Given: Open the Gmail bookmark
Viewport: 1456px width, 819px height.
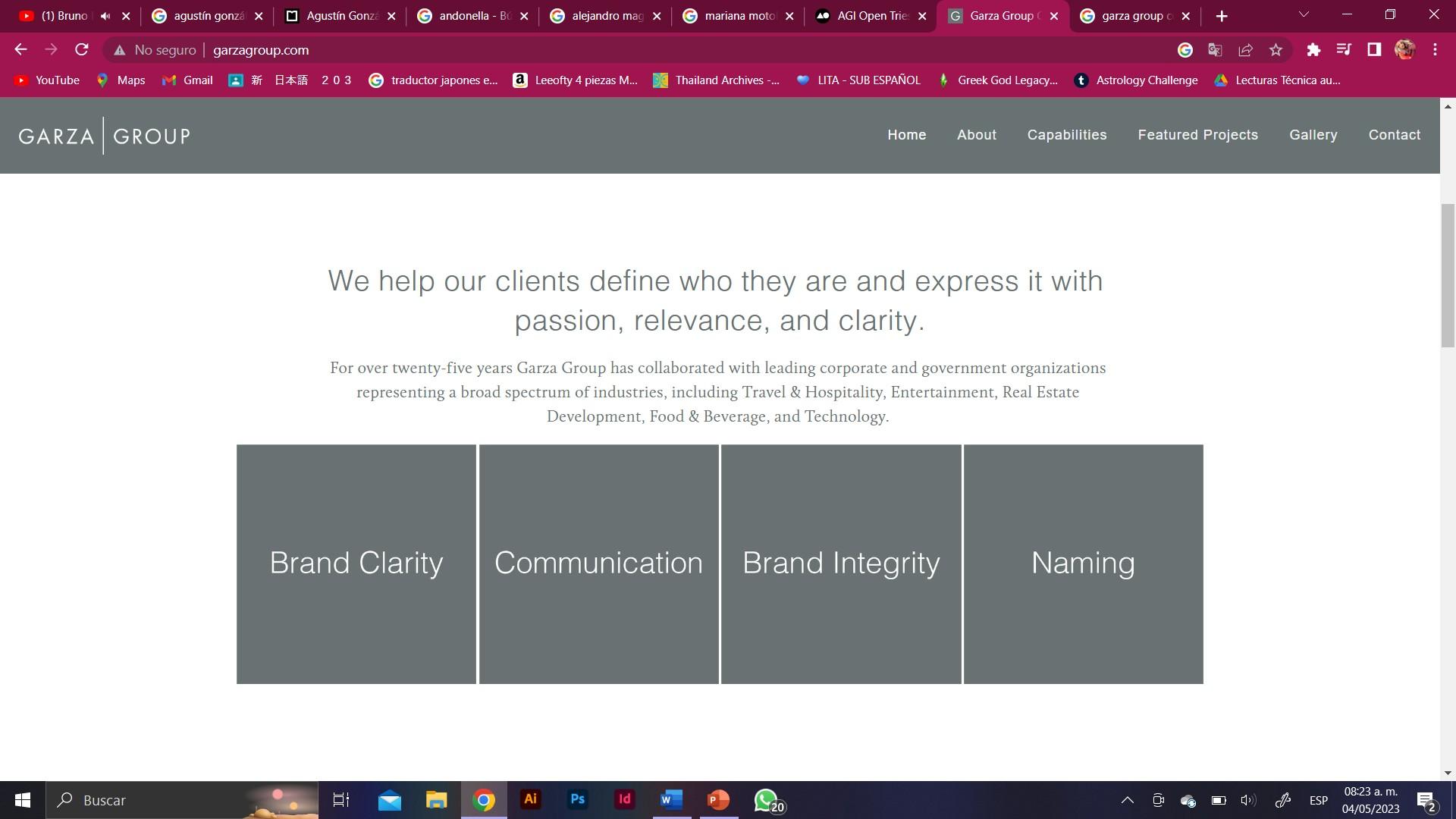Looking at the screenshot, I should [x=187, y=80].
